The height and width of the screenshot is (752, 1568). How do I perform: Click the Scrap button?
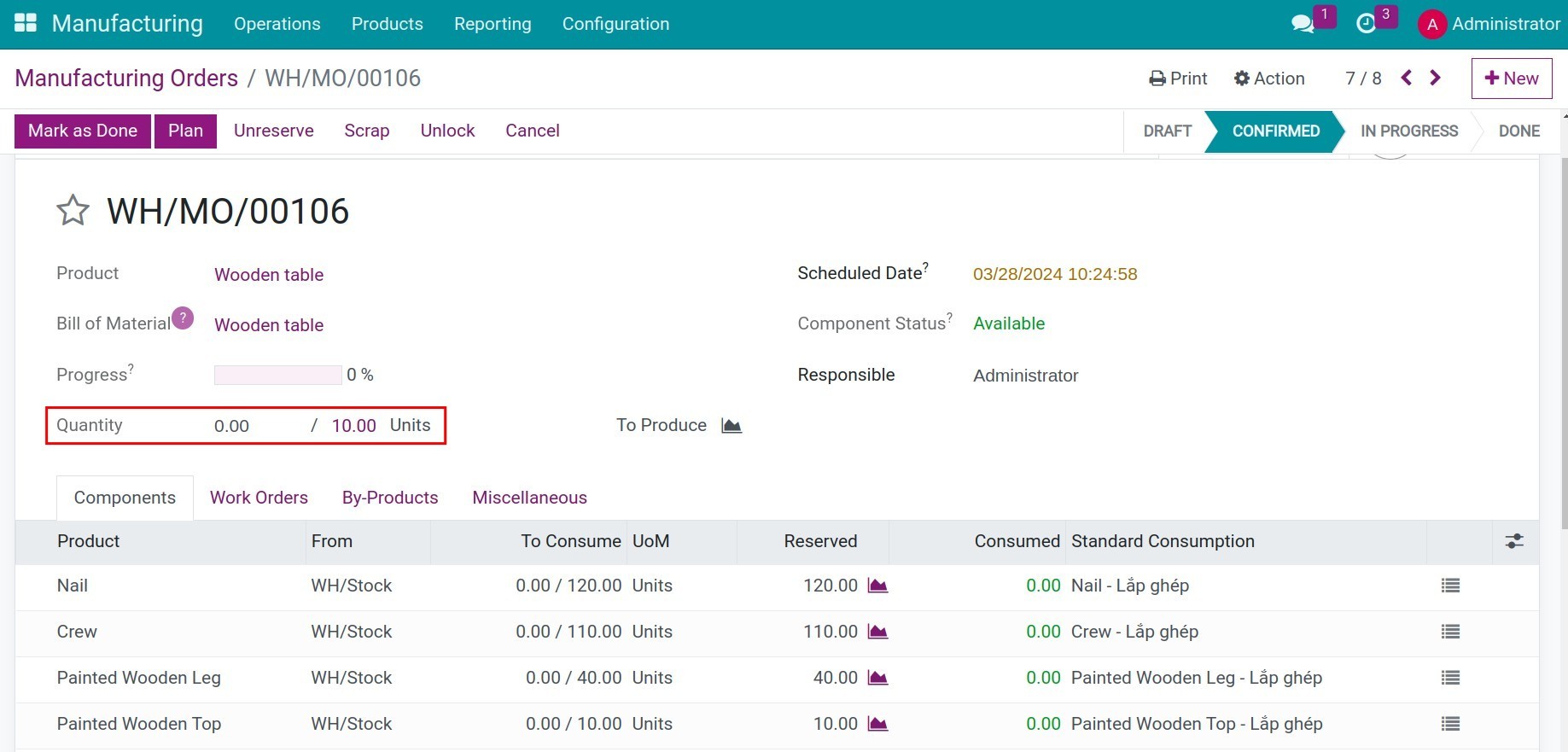(x=367, y=131)
